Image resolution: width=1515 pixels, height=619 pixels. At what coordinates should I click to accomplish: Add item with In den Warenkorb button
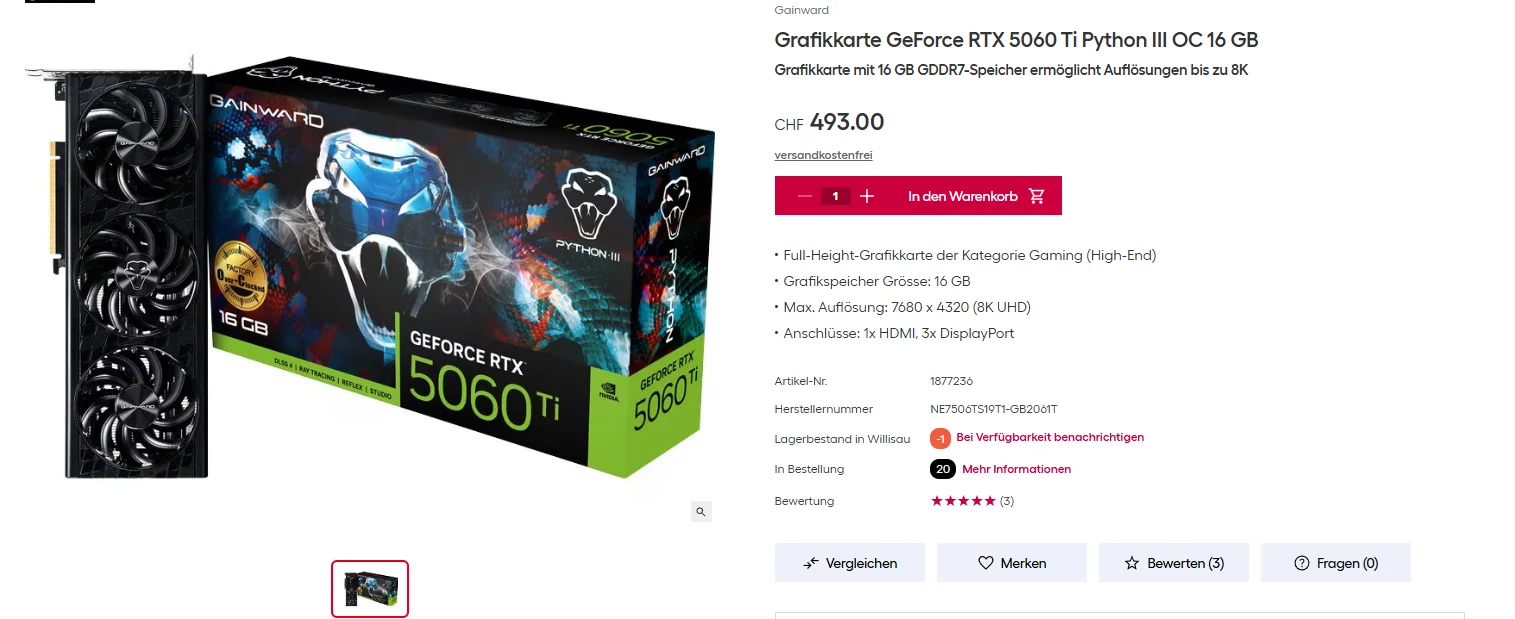[x=973, y=196]
